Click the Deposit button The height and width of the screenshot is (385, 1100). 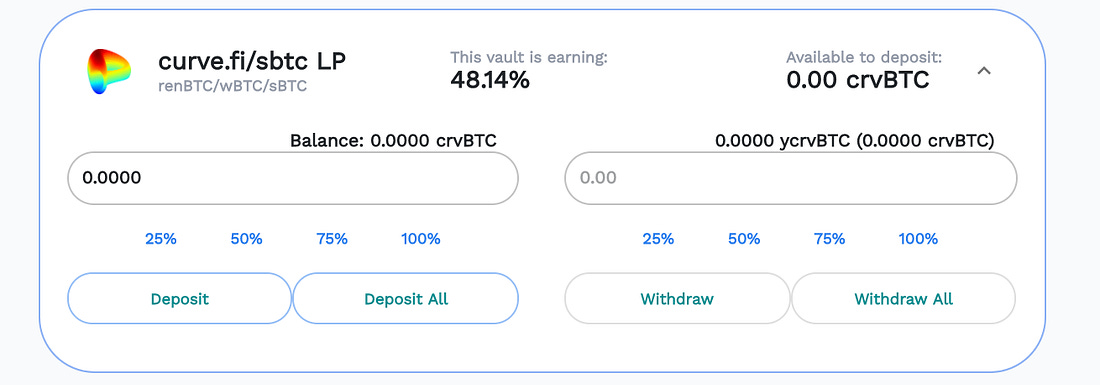click(x=180, y=299)
